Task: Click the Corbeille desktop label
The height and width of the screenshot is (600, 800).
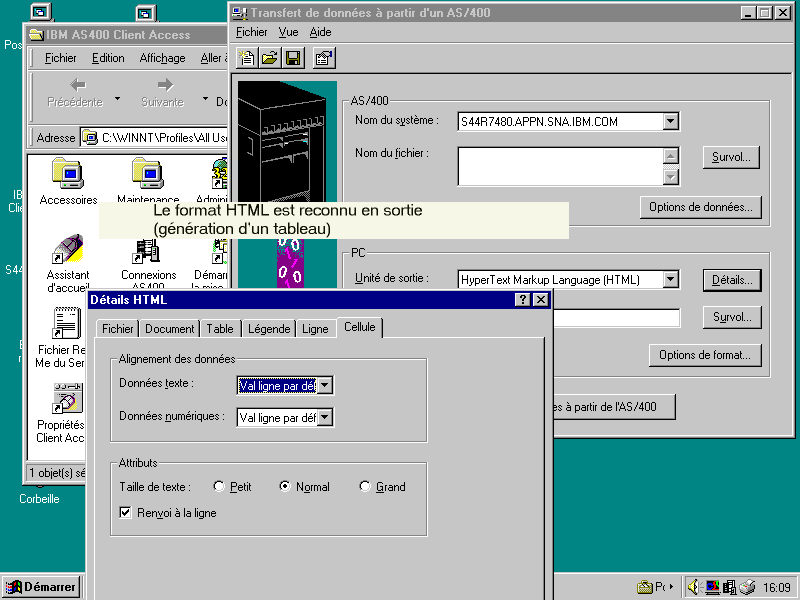Action: coord(39,499)
